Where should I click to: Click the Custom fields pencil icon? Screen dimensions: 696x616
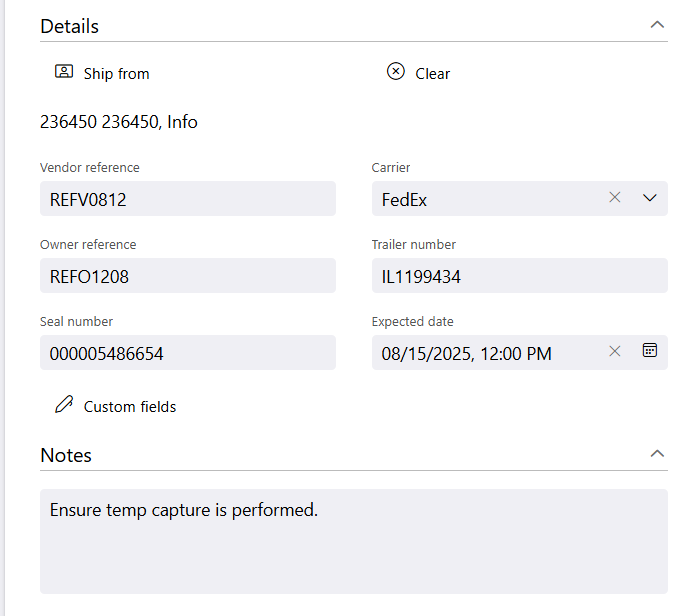pos(64,404)
